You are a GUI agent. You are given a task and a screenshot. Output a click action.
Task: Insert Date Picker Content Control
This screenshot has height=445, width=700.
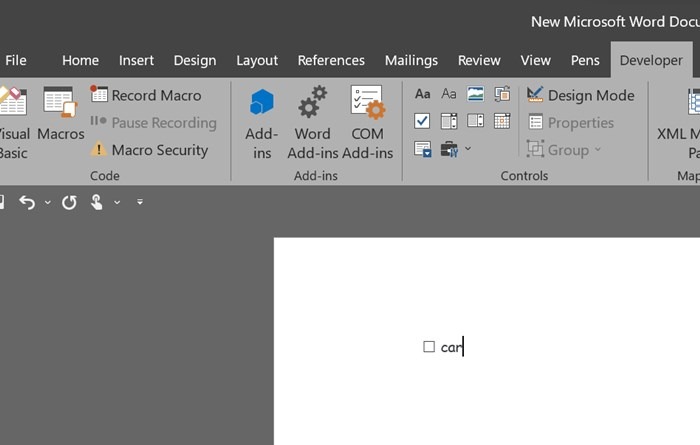tap(502, 121)
